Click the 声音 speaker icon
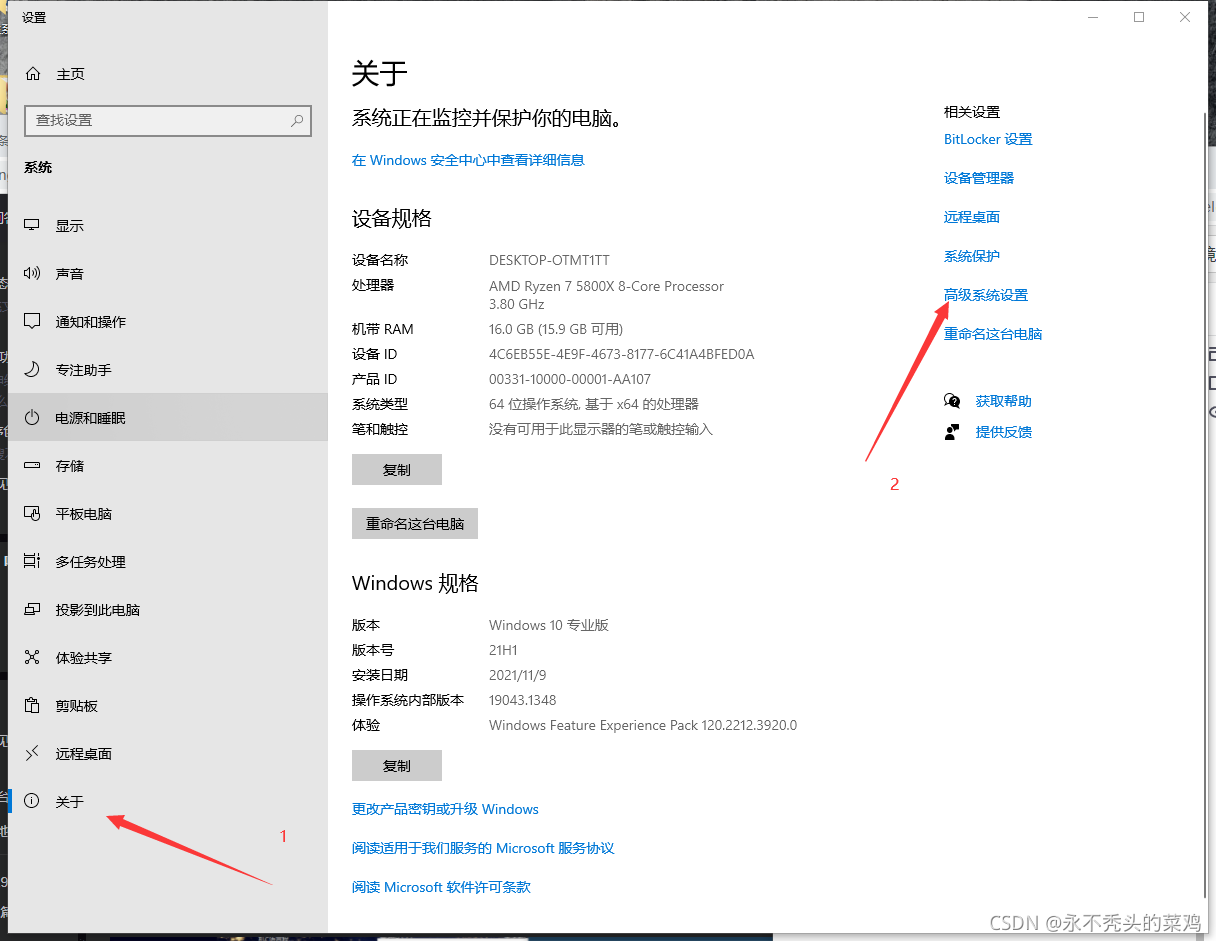Viewport: 1216px width, 941px height. click(x=33, y=274)
